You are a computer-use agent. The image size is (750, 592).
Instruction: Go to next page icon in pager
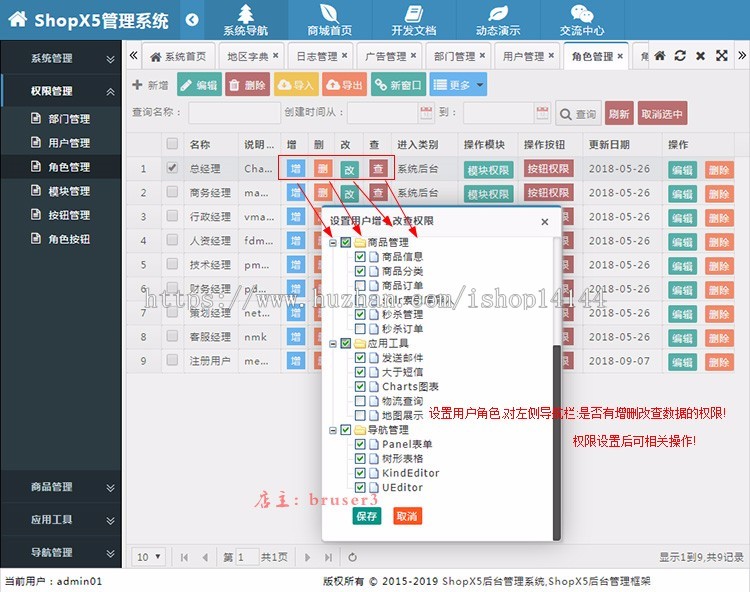click(308, 557)
